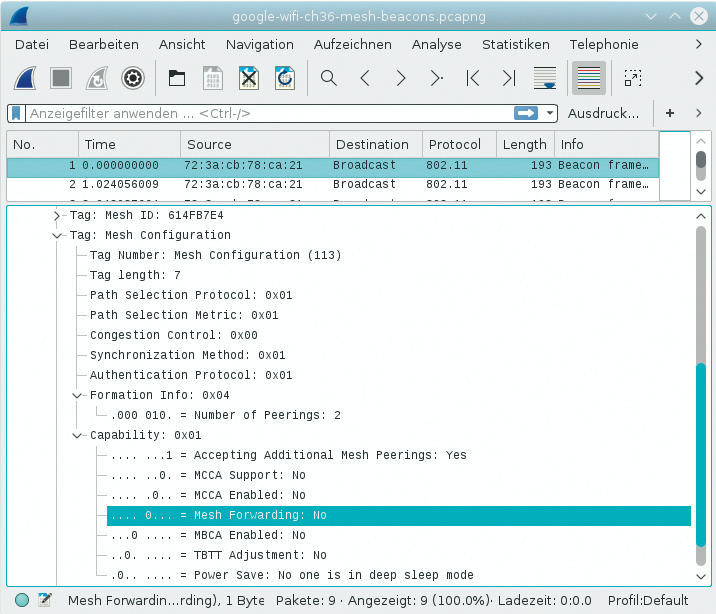Open the Aufzeichnen menu
The height and width of the screenshot is (614, 716).
pyautogui.click(x=353, y=44)
